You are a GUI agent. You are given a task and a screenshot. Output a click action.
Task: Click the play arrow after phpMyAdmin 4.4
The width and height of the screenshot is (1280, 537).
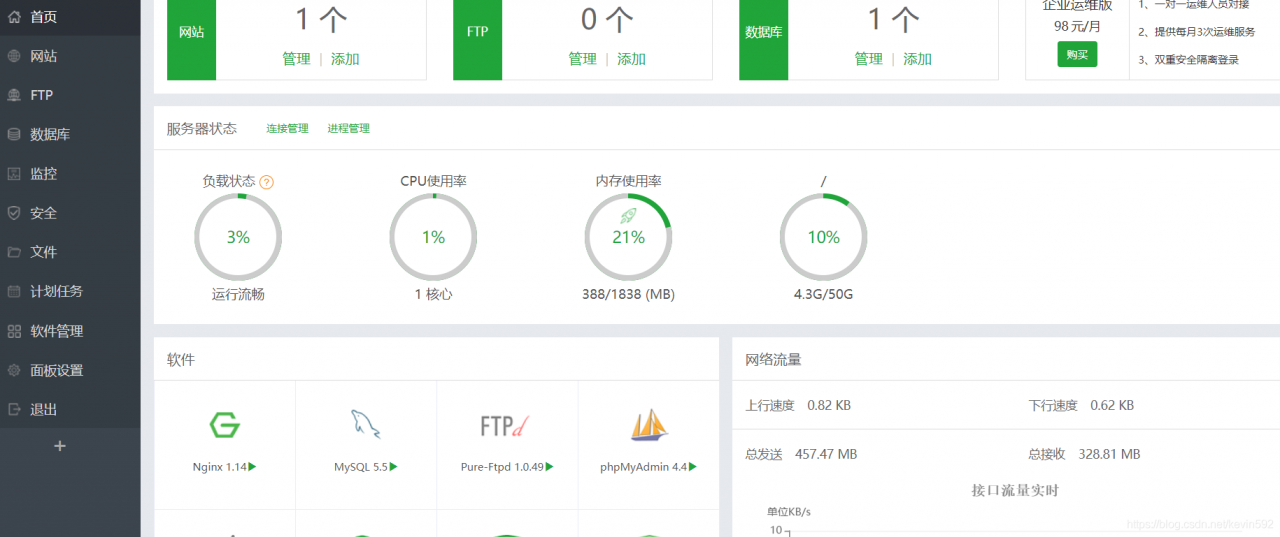(693, 466)
